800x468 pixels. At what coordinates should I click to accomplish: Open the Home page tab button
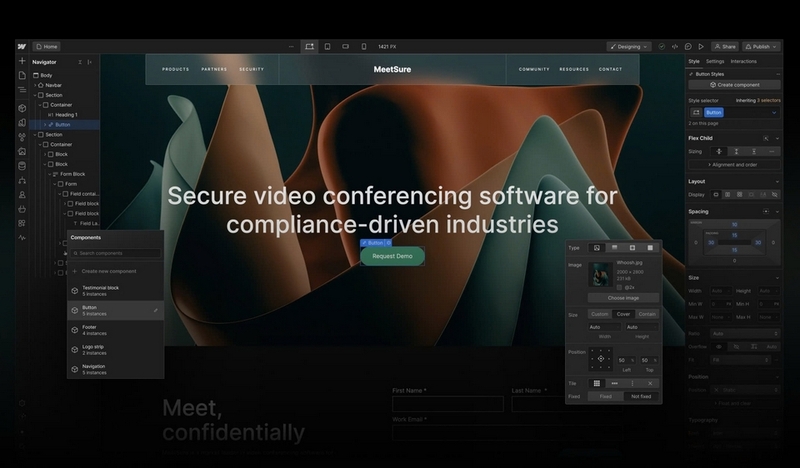coord(47,46)
